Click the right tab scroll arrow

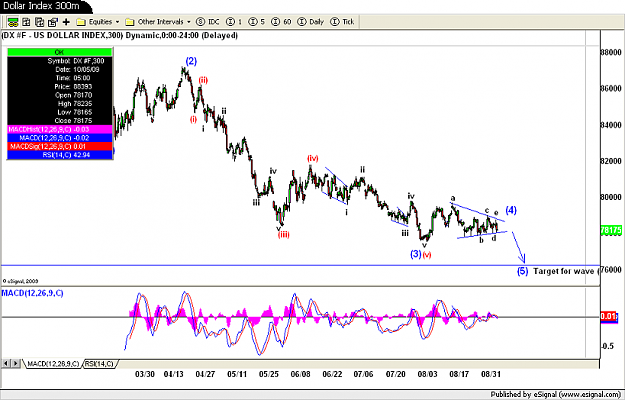click(15, 363)
